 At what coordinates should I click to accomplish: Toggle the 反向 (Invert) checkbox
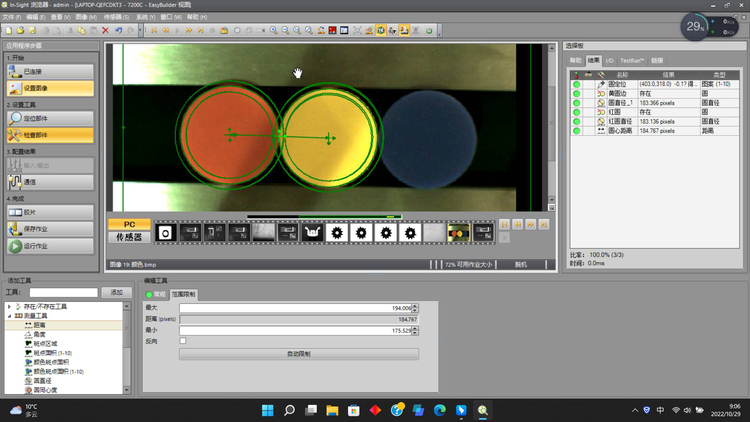click(x=183, y=341)
